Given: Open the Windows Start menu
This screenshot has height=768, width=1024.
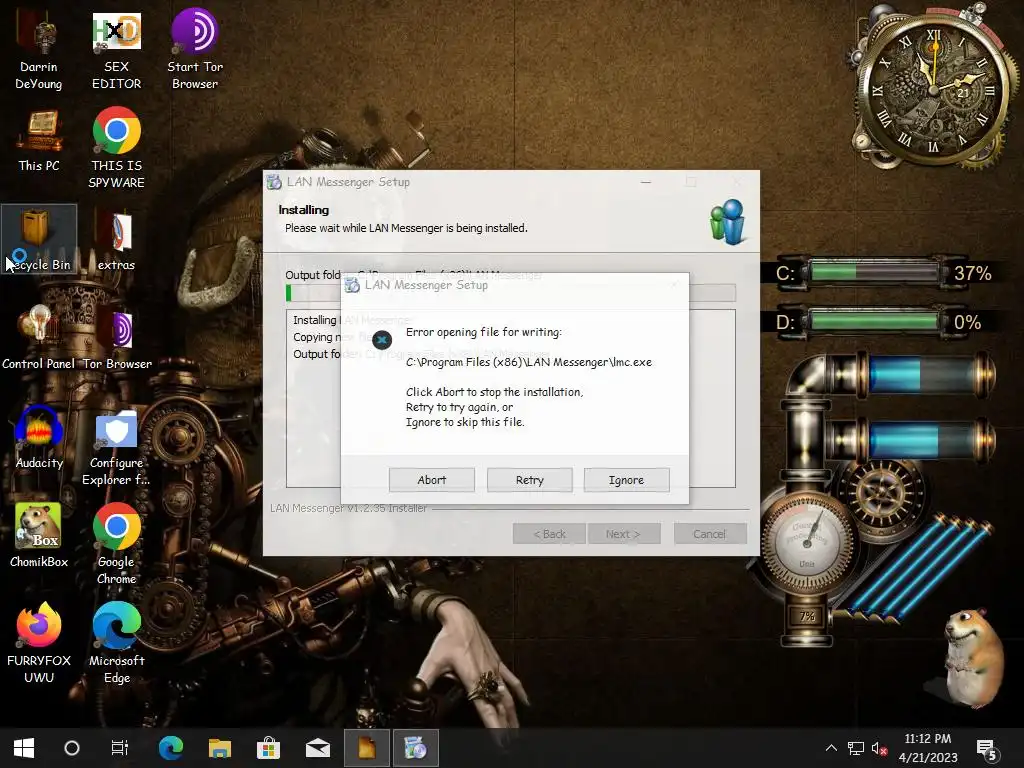Looking at the screenshot, I should pos(24,748).
